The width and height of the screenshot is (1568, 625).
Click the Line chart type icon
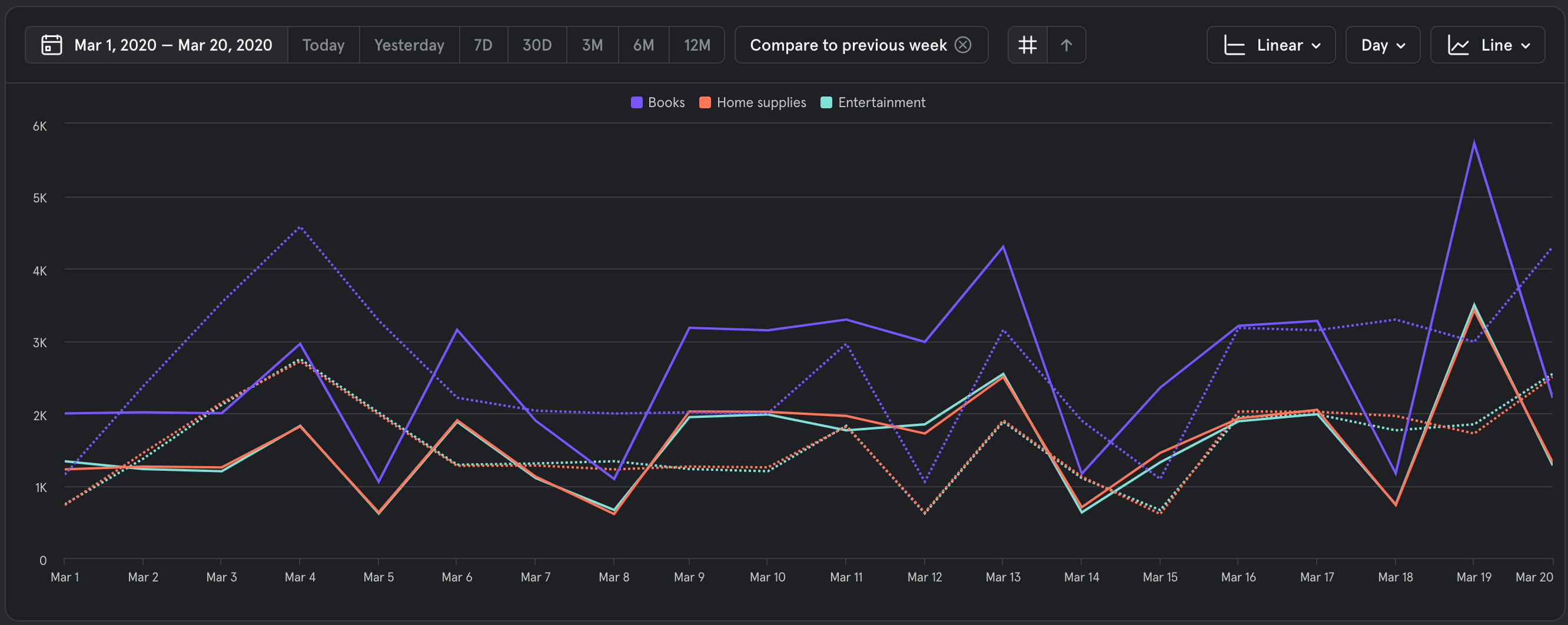[x=1458, y=45]
